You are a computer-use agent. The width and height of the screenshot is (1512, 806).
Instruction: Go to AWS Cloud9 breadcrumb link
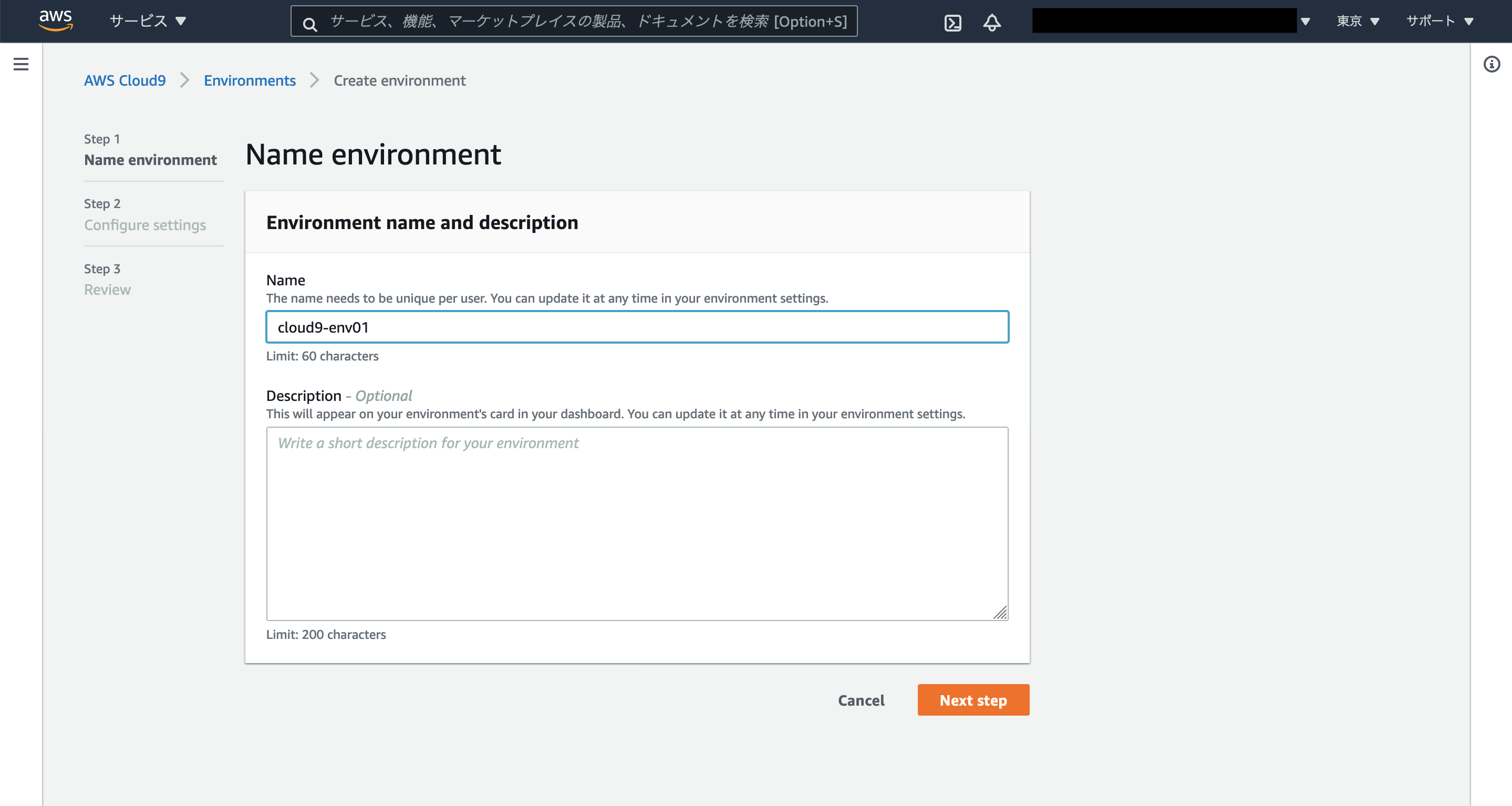(125, 80)
